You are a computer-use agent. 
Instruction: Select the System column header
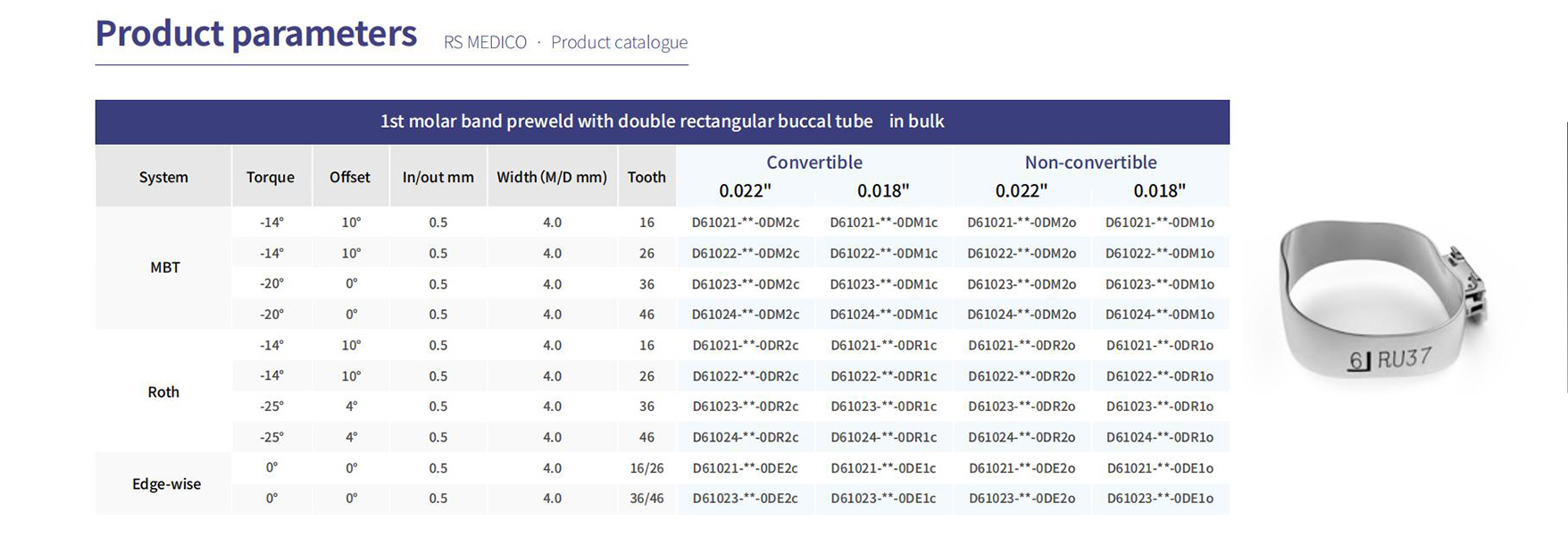coord(163,177)
